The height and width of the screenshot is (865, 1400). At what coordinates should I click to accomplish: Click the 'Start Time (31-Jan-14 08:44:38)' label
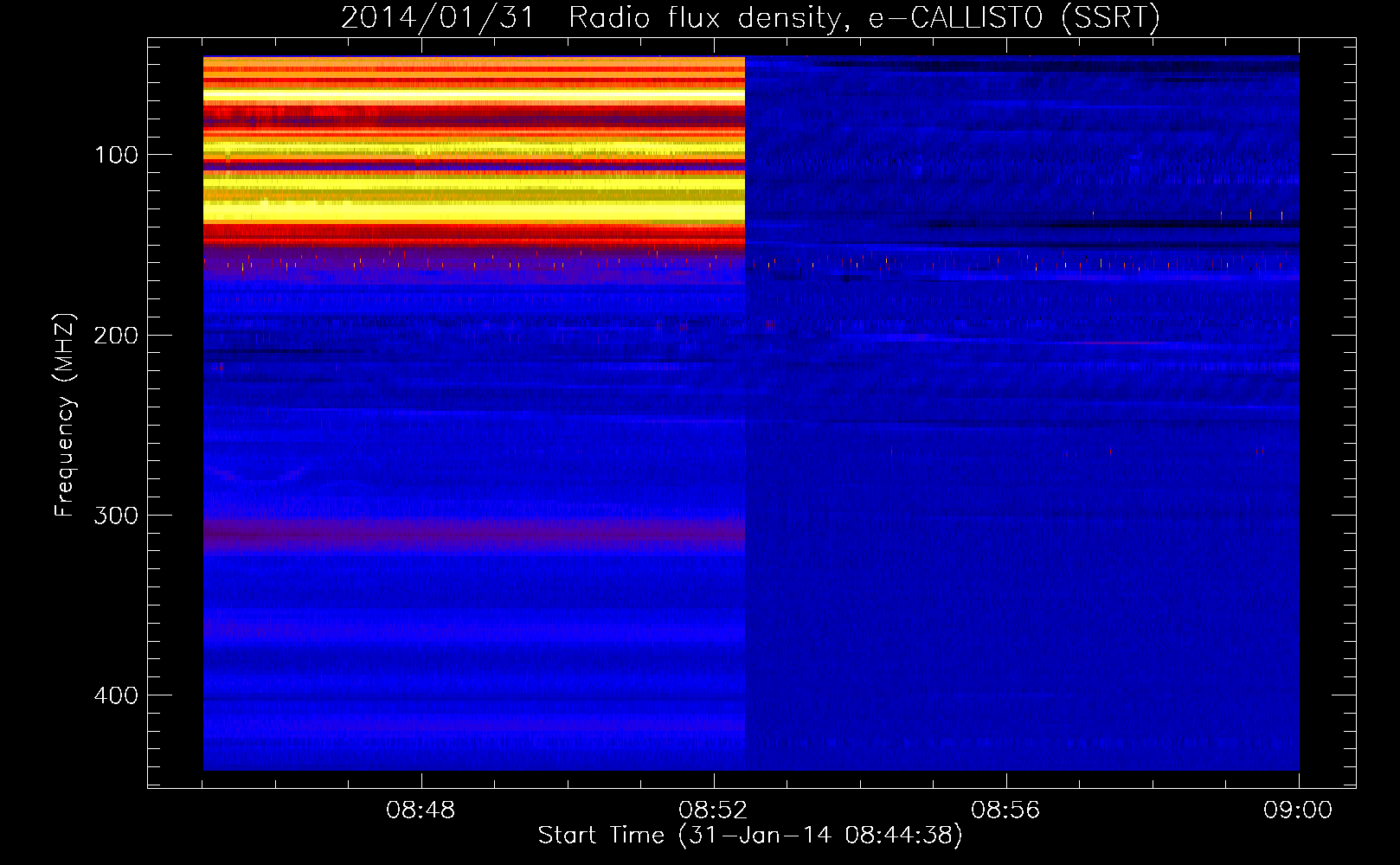[750, 836]
